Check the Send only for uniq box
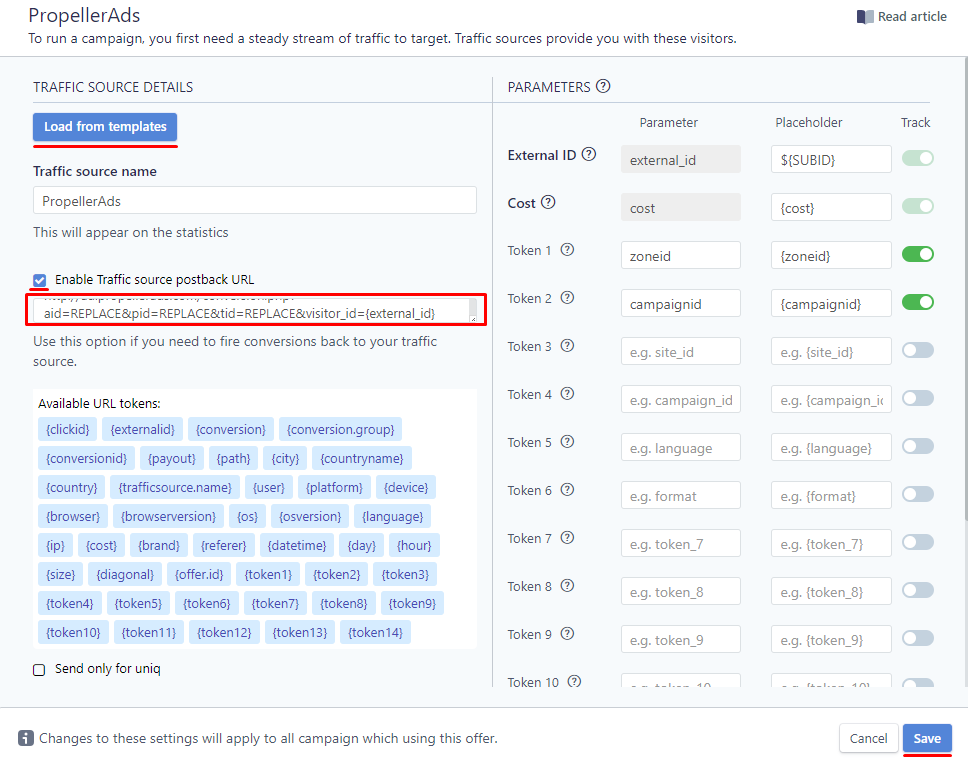 [x=39, y=670]
